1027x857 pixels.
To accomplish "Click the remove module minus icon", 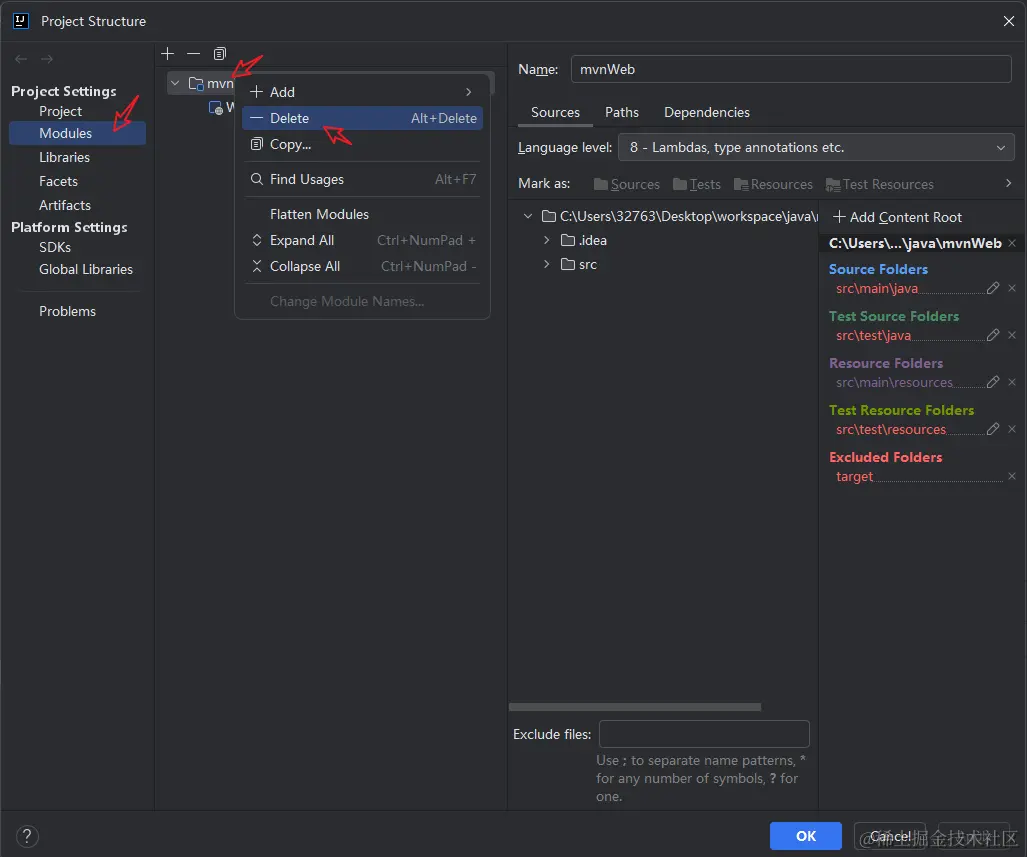I will pos(193,54).
